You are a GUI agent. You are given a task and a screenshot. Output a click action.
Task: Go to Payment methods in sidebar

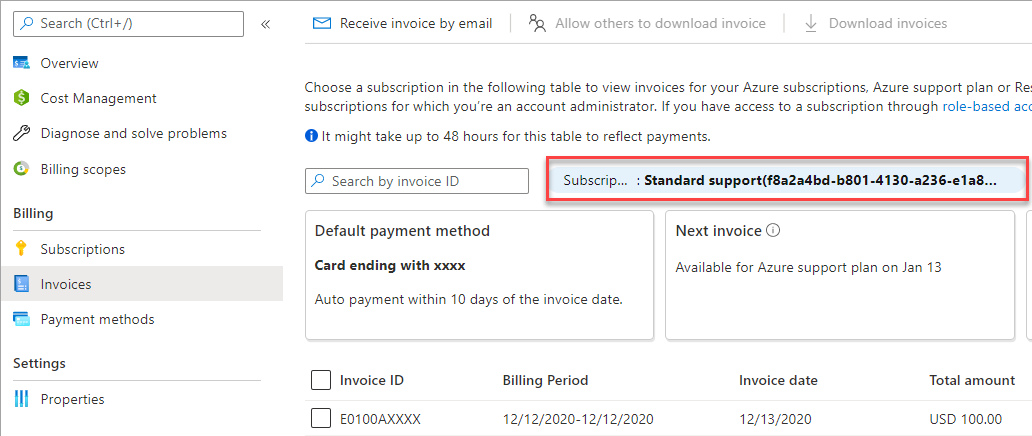pyautogui.click(x=97, y=319)
